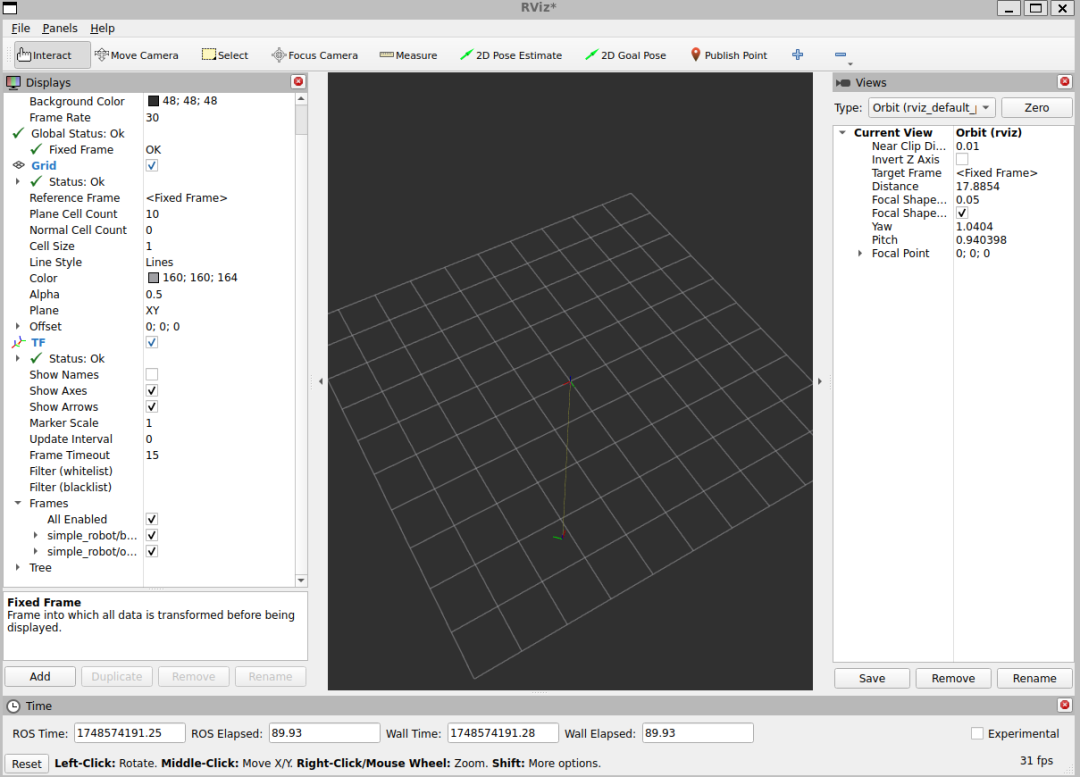Click the Reset time button
The image size is (1080, 777).
(x=27, y=763)
